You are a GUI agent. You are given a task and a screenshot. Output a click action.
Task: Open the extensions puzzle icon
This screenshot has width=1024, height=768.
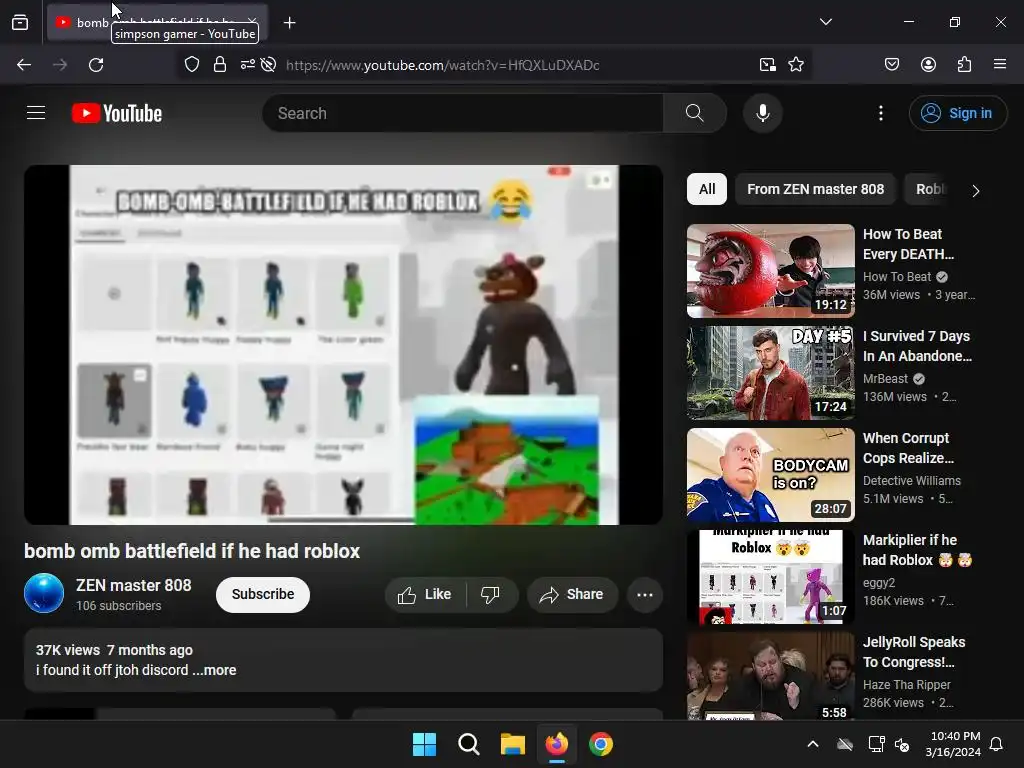coord(964,65)
